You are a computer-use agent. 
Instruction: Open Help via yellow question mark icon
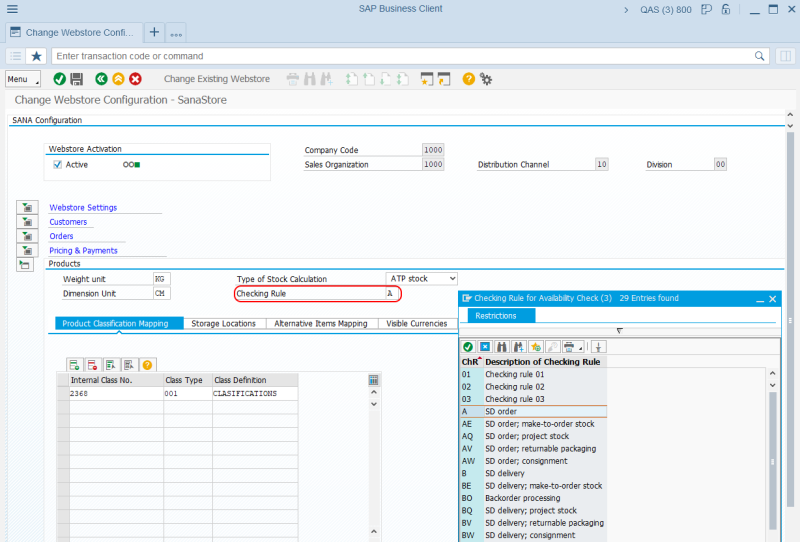coord(468,79)
